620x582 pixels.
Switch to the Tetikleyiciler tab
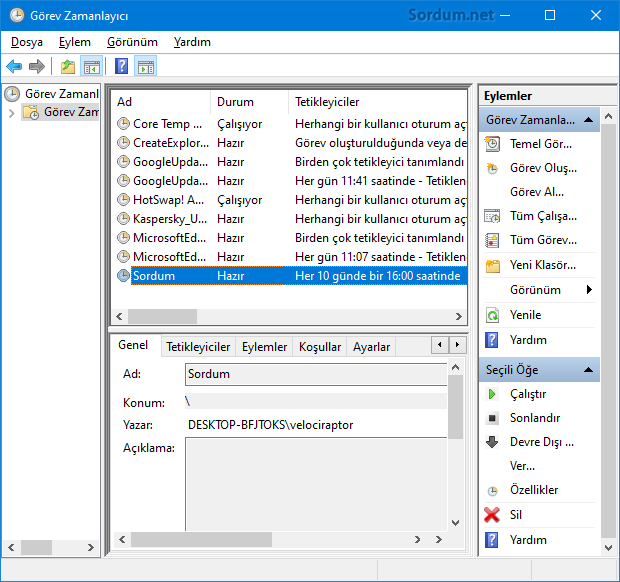click(198, 347)
